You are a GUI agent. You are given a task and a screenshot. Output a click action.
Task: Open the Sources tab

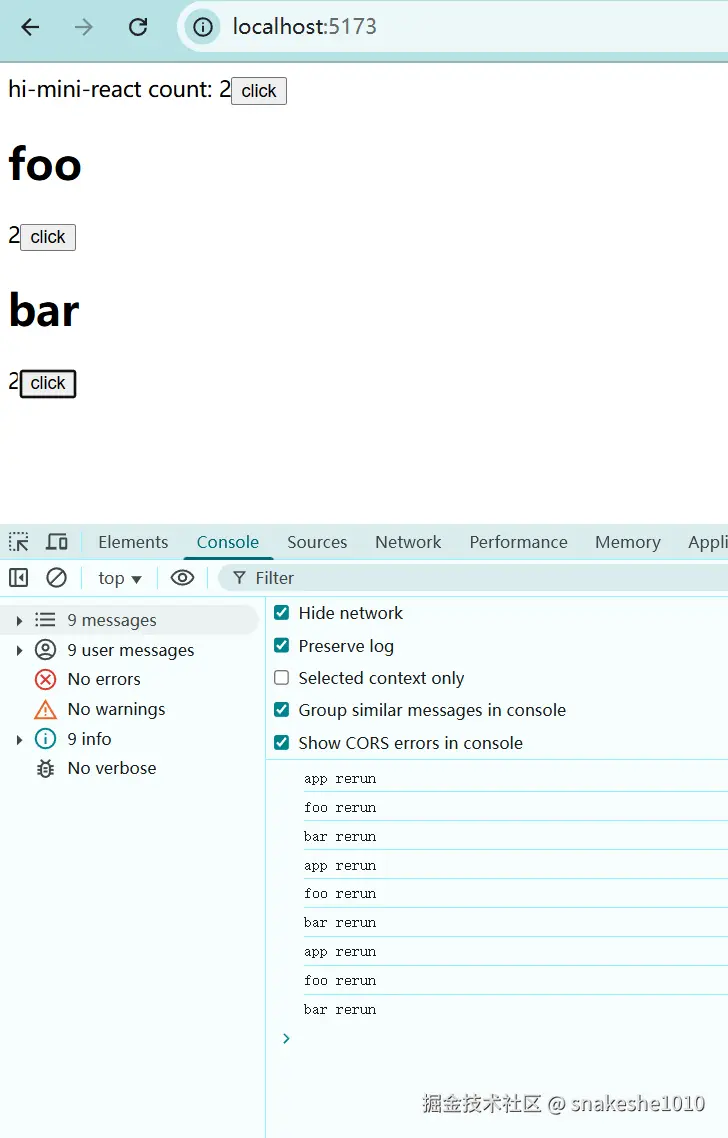tap(317, 542)
